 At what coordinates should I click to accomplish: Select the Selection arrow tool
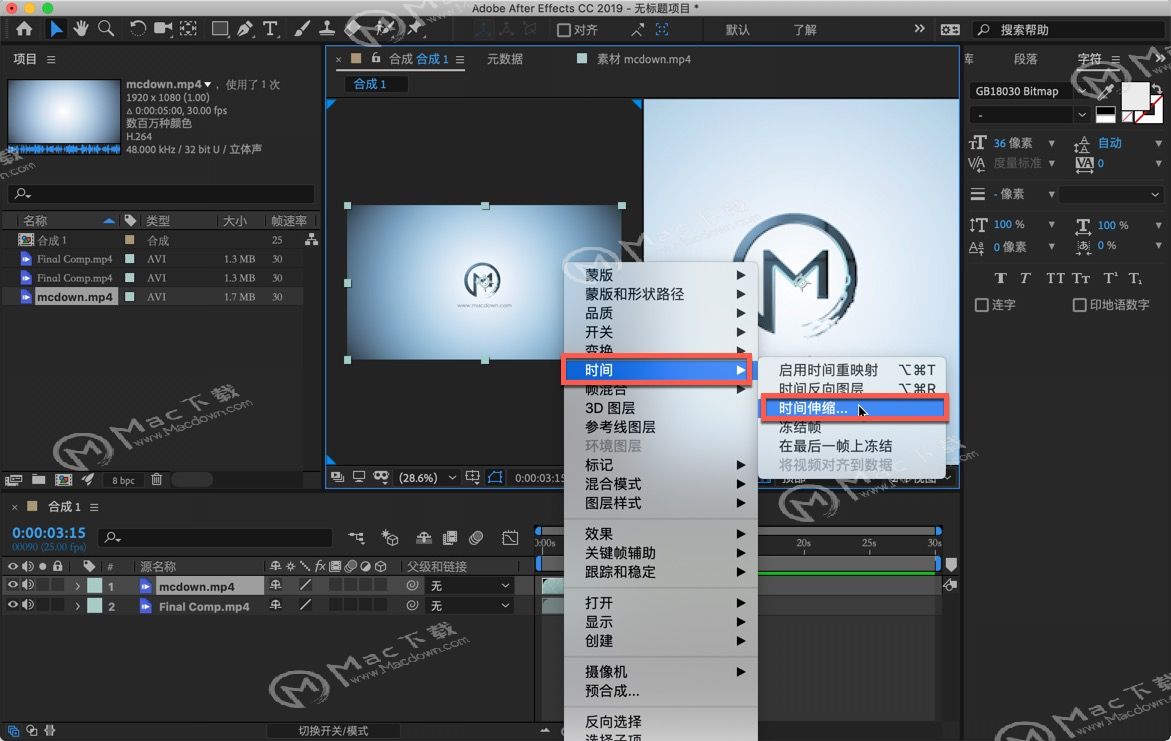[x=56, y=29]
